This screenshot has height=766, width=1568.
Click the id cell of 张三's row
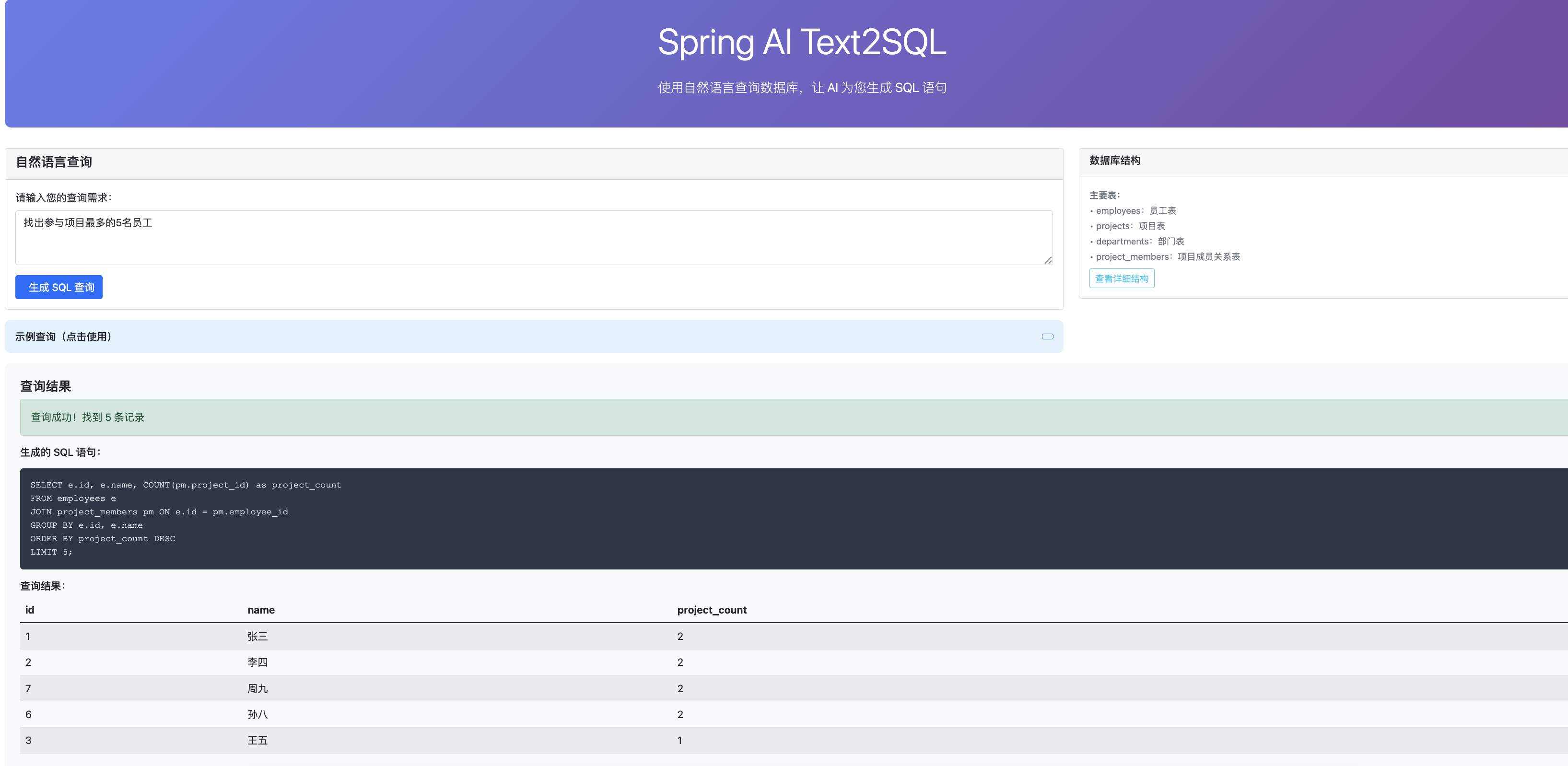point(27,637)
